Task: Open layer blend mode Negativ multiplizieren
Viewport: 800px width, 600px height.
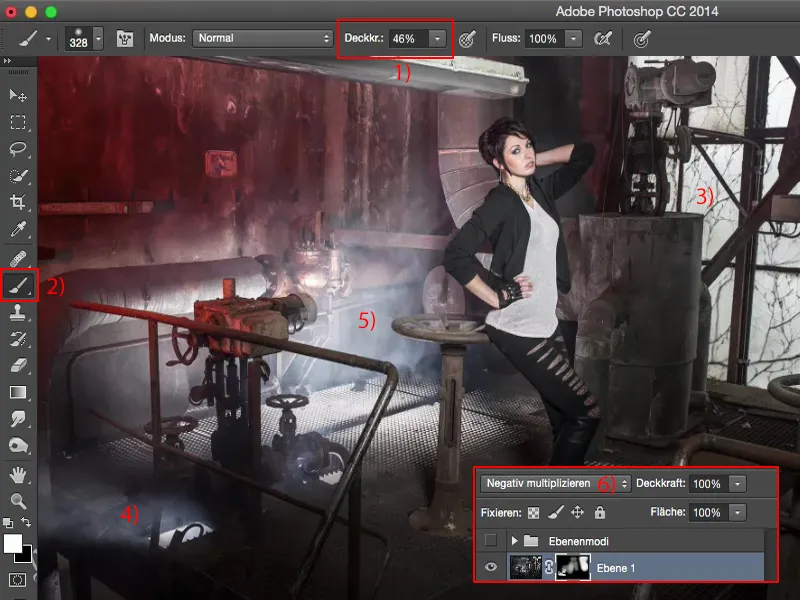Action: [556, 484]
